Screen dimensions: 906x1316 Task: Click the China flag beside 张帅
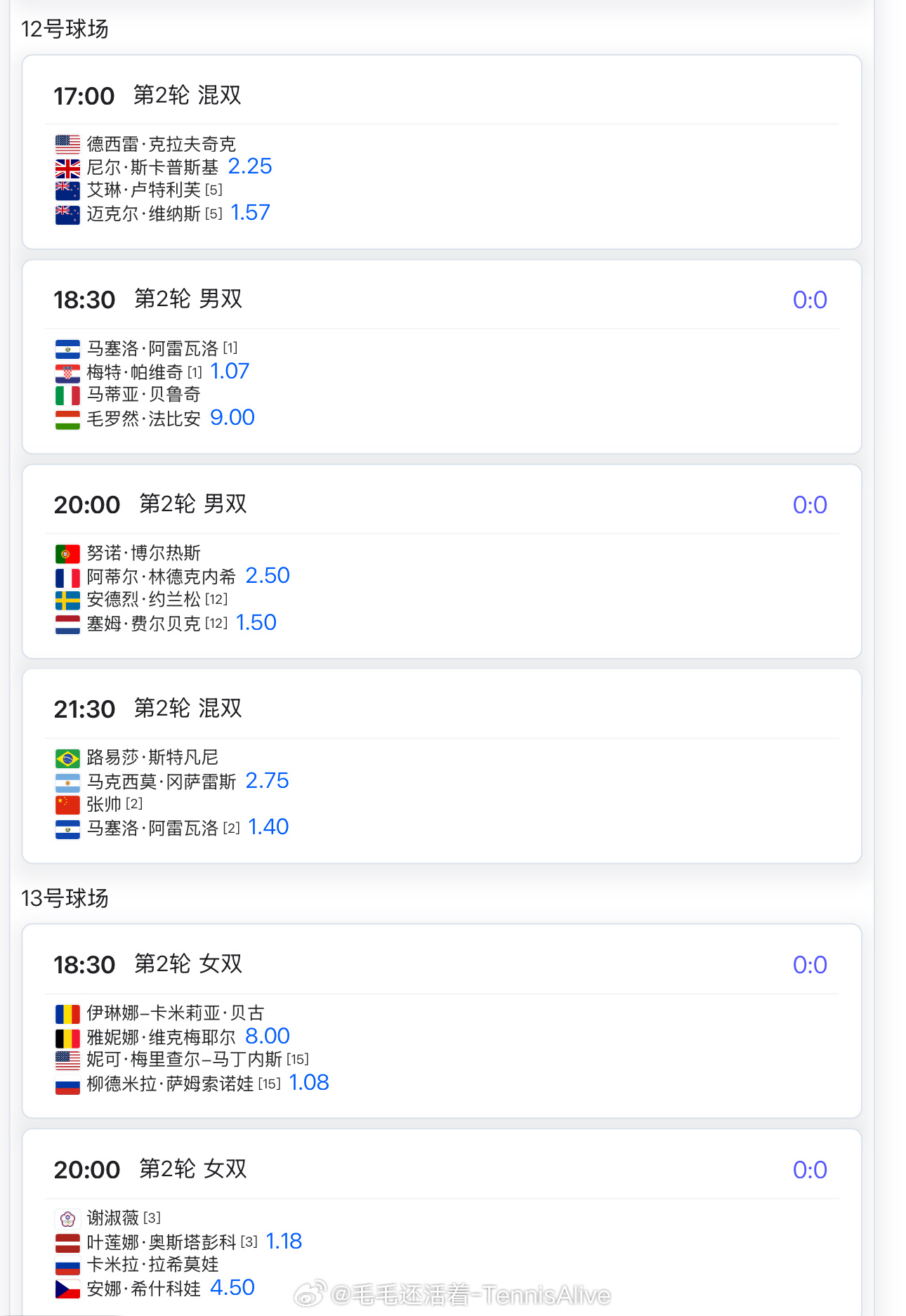[x=67, y=805]
